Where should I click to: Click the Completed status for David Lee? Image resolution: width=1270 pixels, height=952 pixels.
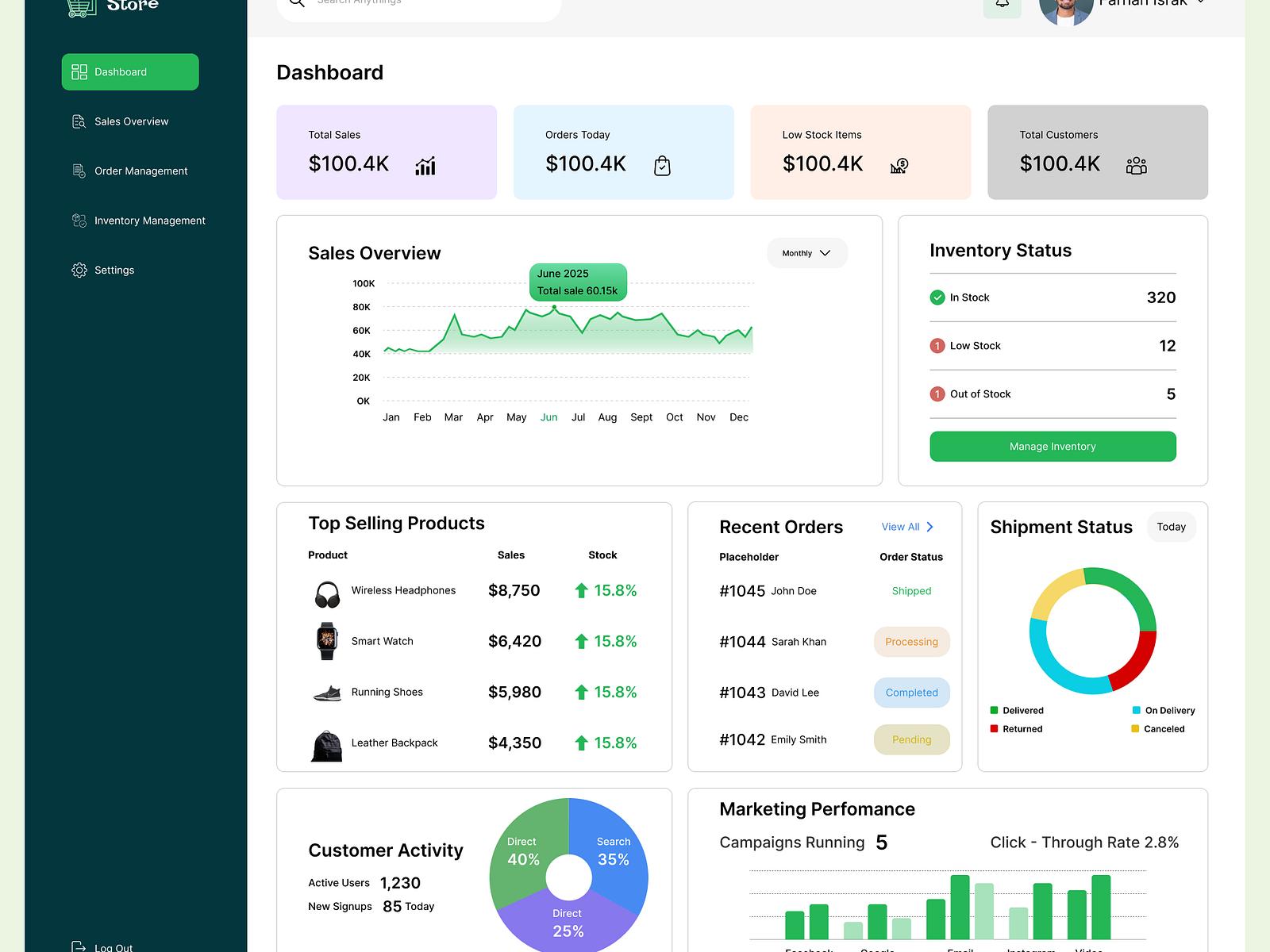[911, 693]
